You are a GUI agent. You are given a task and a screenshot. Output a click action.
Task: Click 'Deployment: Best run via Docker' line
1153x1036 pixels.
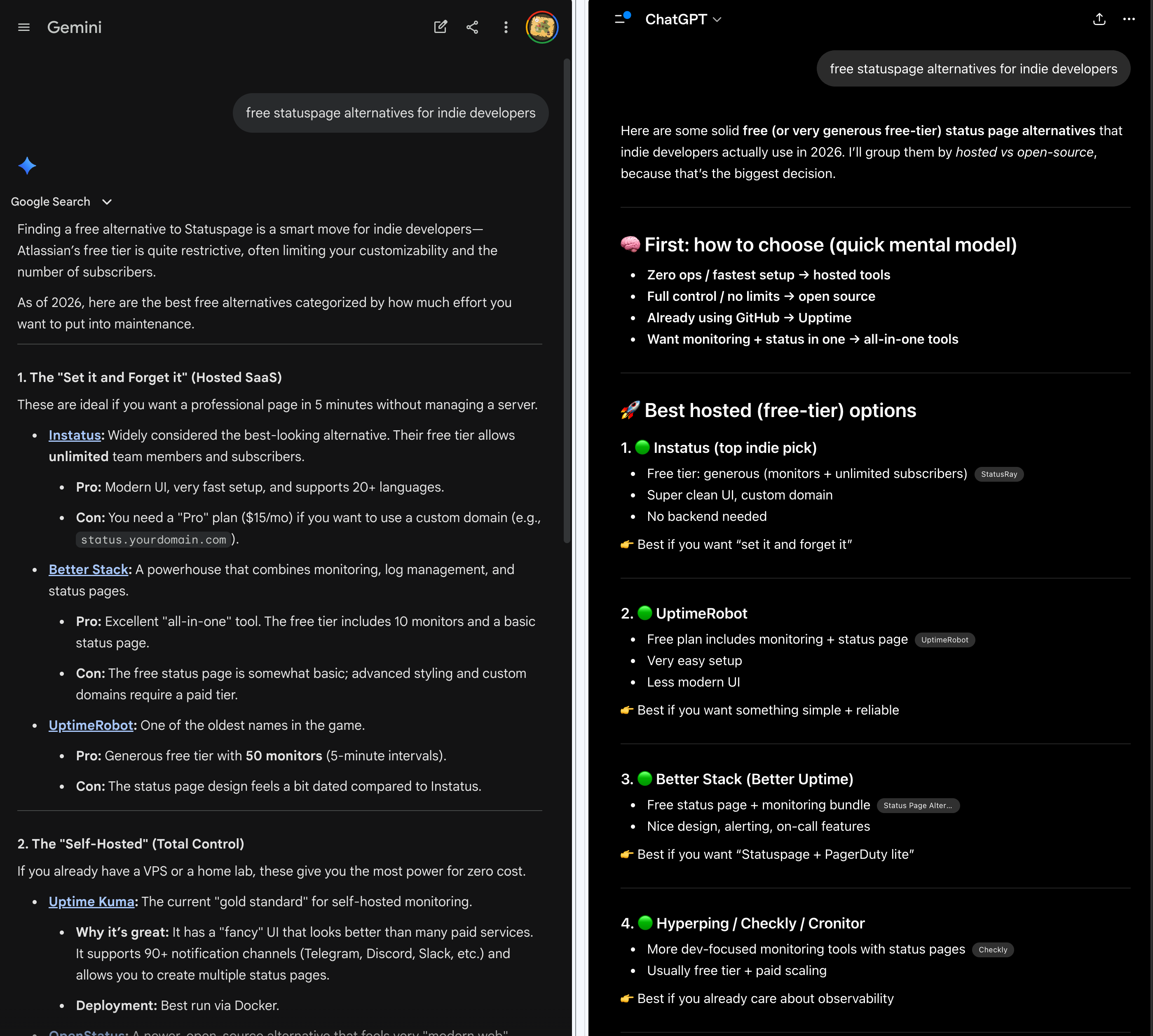[x=178, y=1006]
